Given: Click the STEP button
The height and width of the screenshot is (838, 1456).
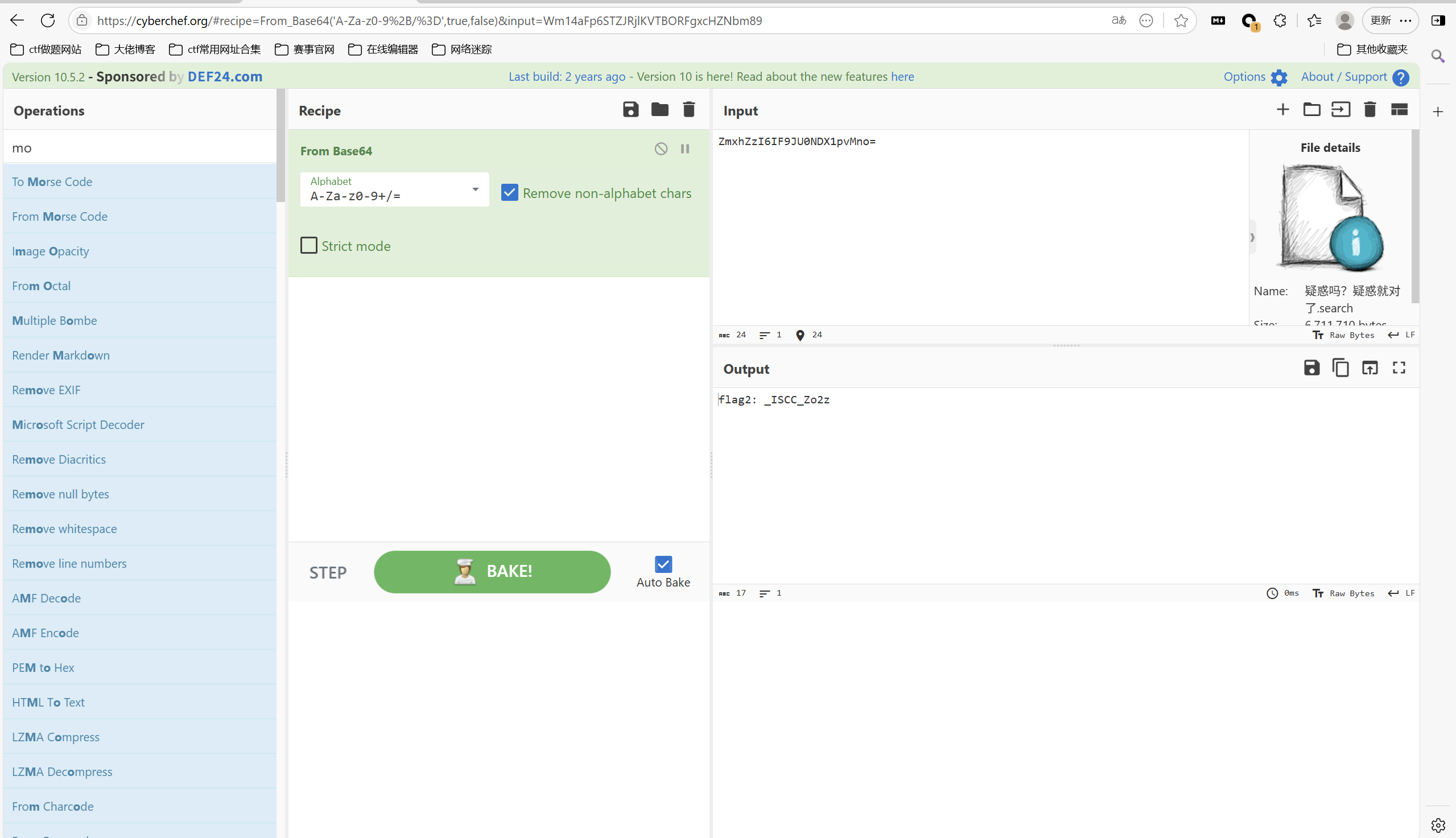Looking at the screenshot, I should [x=328, y=573].
